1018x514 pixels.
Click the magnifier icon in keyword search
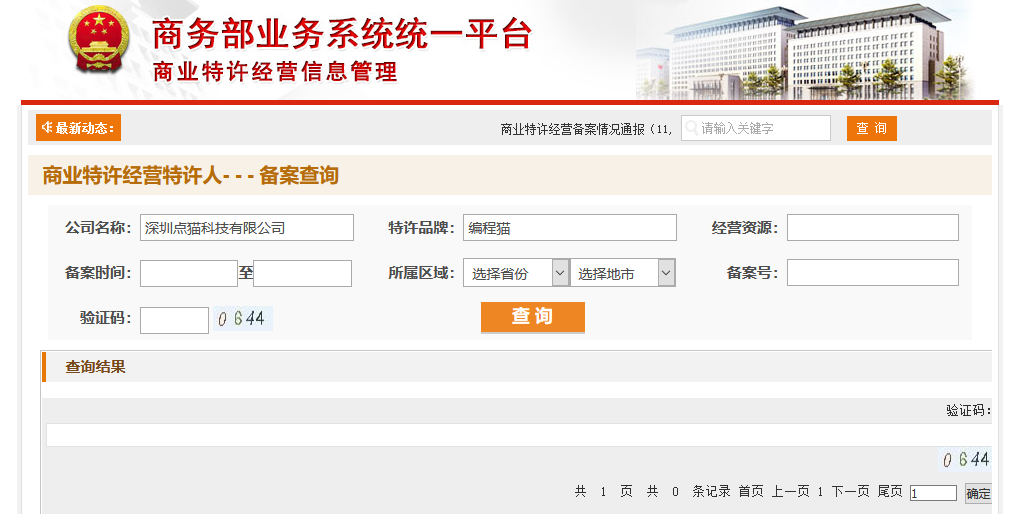pos(692,128)
